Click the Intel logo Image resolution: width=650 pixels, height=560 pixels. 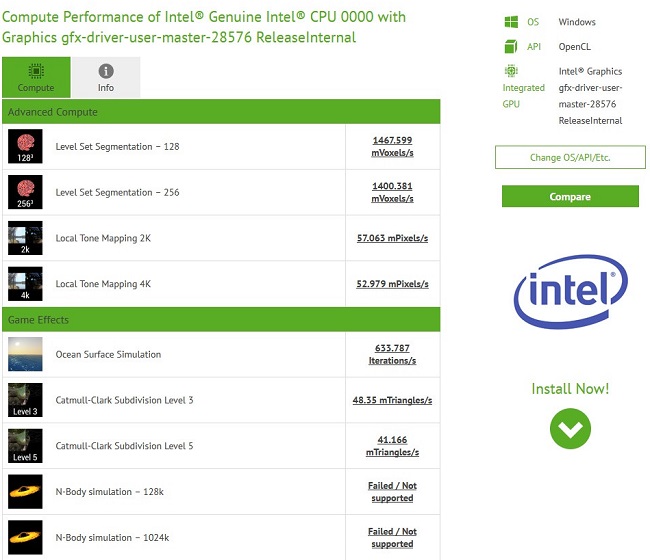[x=570, y=291]
